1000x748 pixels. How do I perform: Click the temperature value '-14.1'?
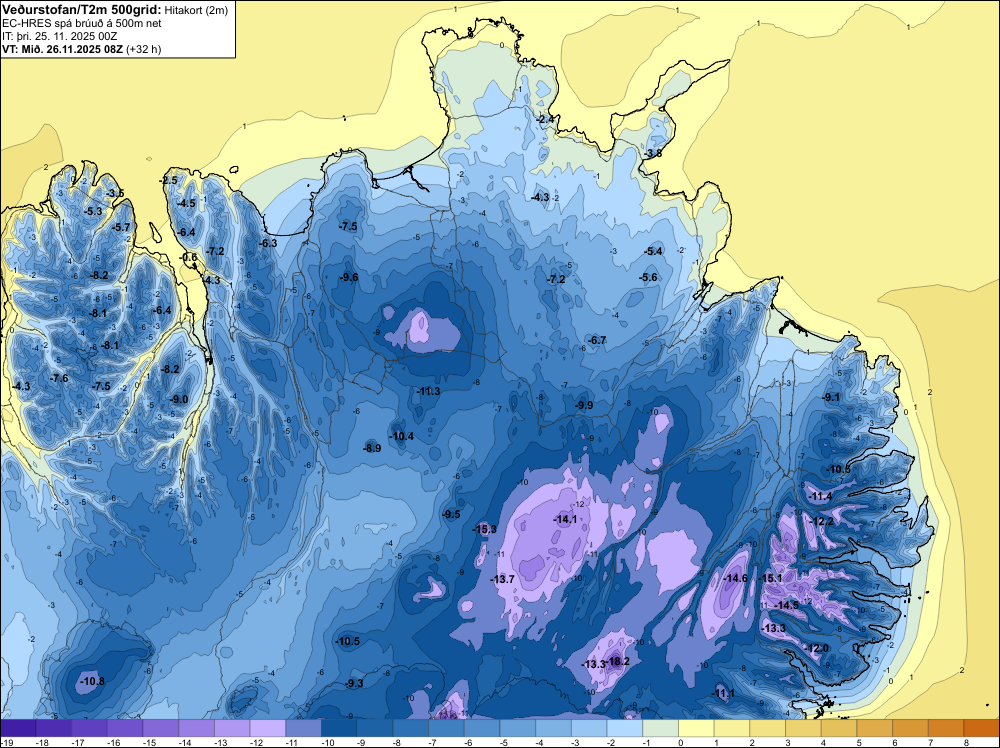pos(566,520)
